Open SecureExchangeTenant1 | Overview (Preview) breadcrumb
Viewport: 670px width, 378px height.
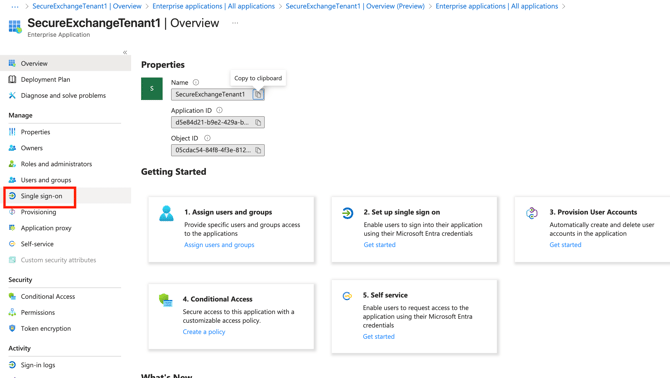point(355,6)
